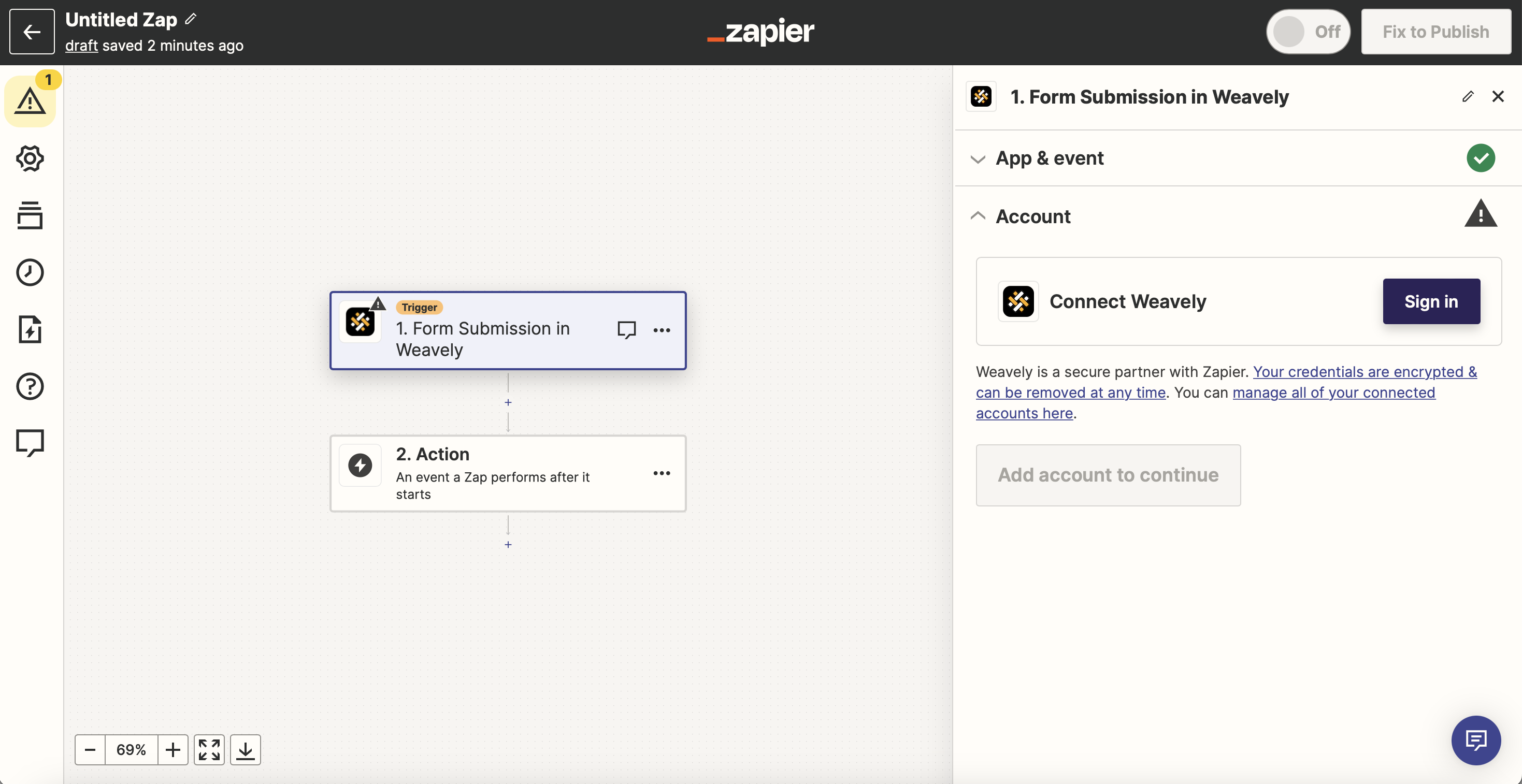Click Sign in to connect Weavely
This screenshot has width=1522, height=784.
point(1431,301)
